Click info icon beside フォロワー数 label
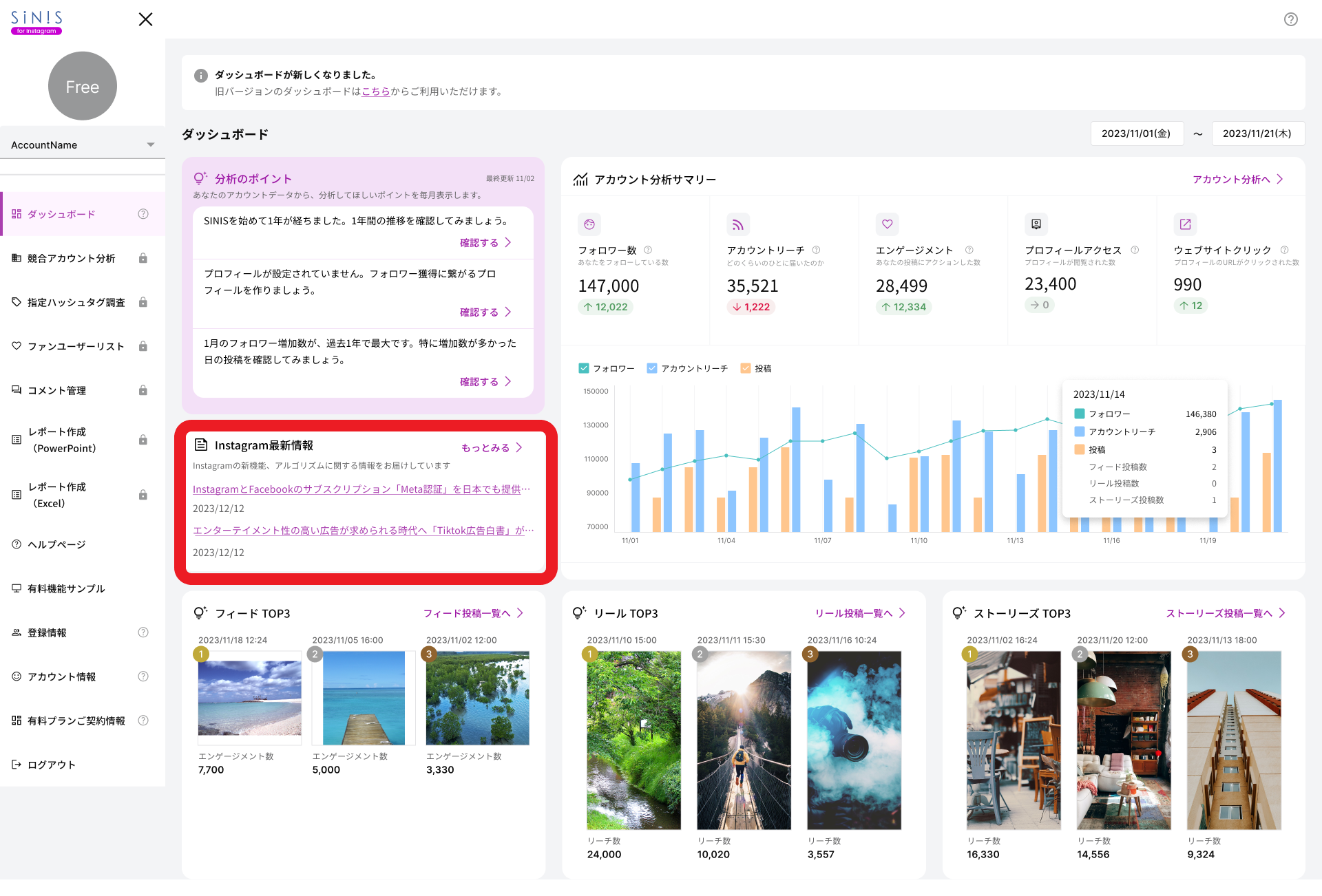The width and height of the screenshot is (1322, 896). [x=648, y=250]
